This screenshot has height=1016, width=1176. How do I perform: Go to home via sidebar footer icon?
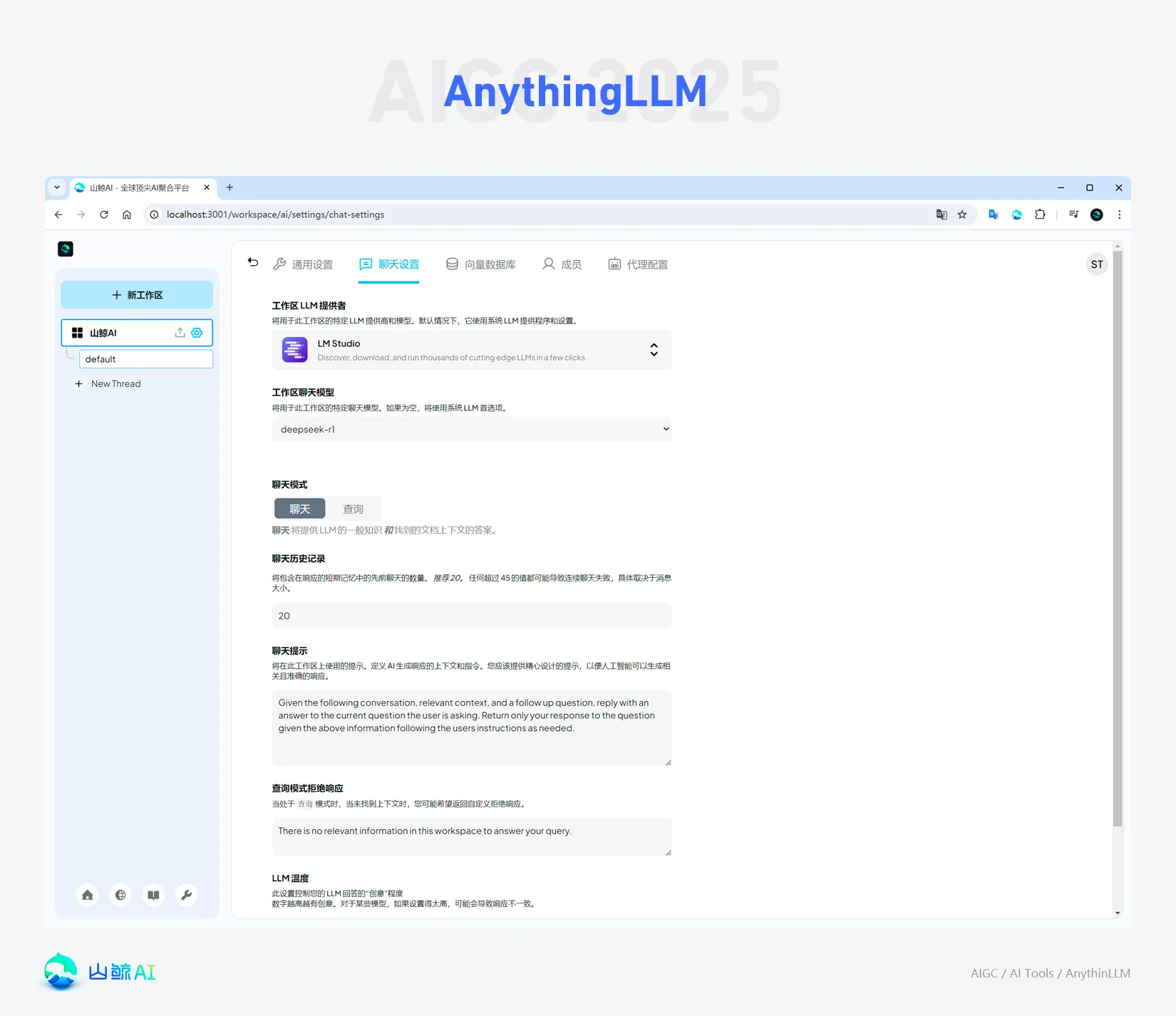88,895
